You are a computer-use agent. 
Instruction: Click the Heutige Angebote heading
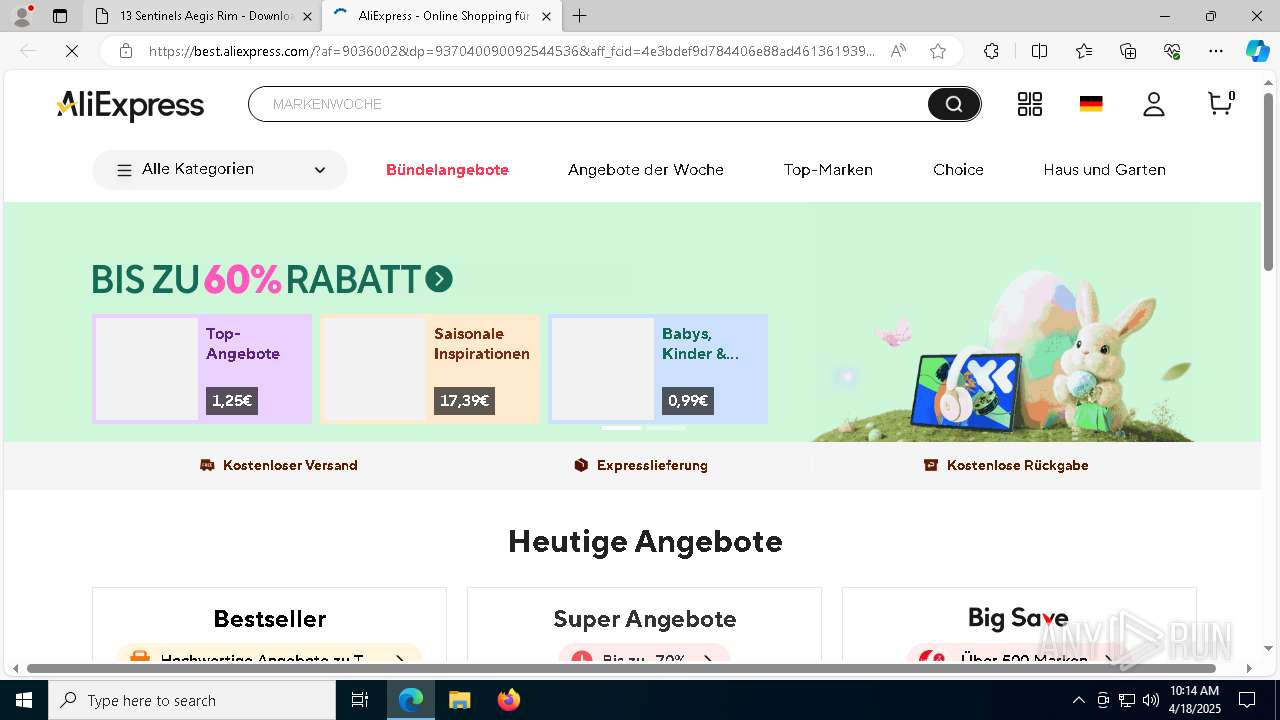click(645, 541)
